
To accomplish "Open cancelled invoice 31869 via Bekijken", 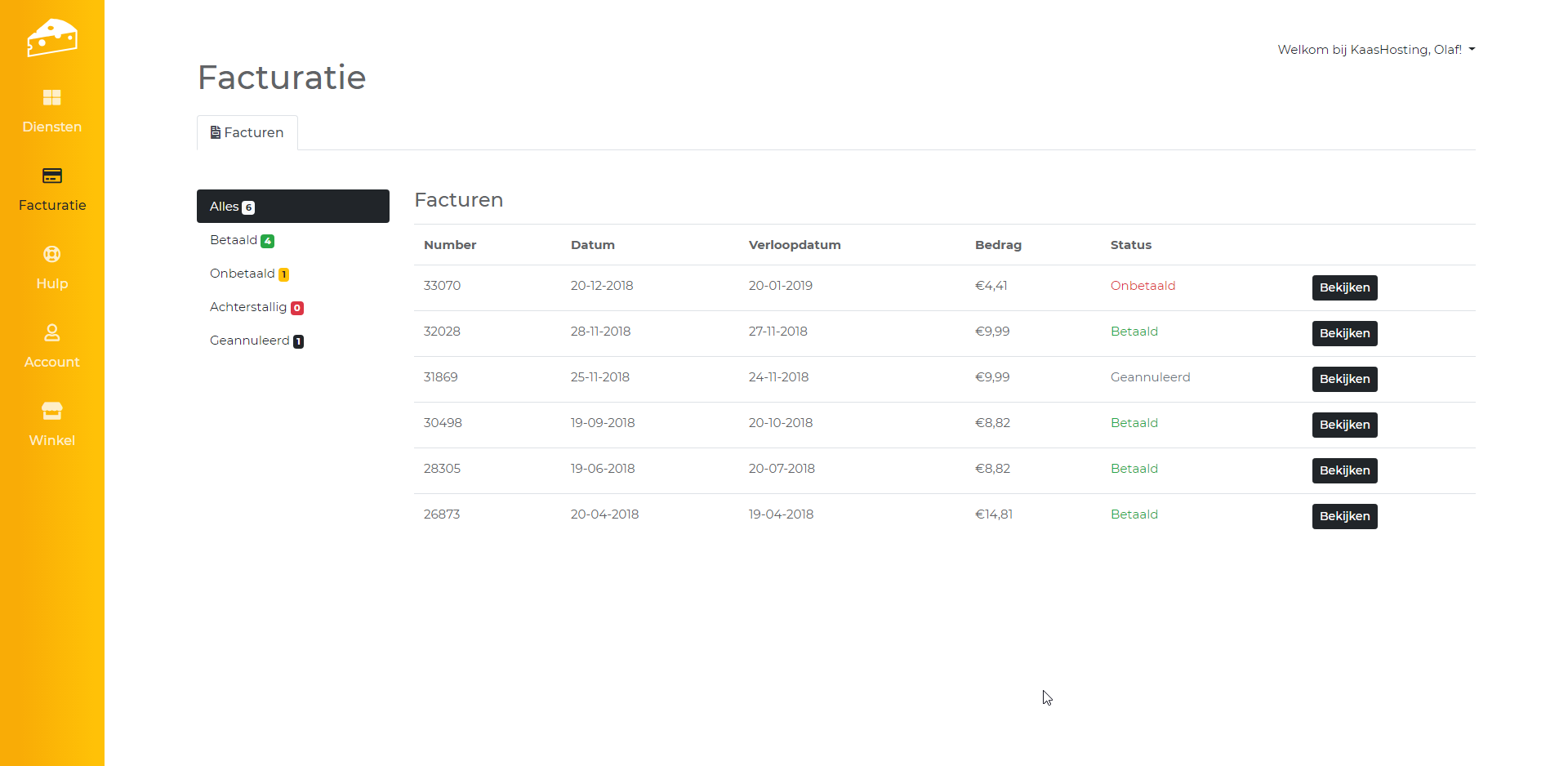I will 1344,379.
